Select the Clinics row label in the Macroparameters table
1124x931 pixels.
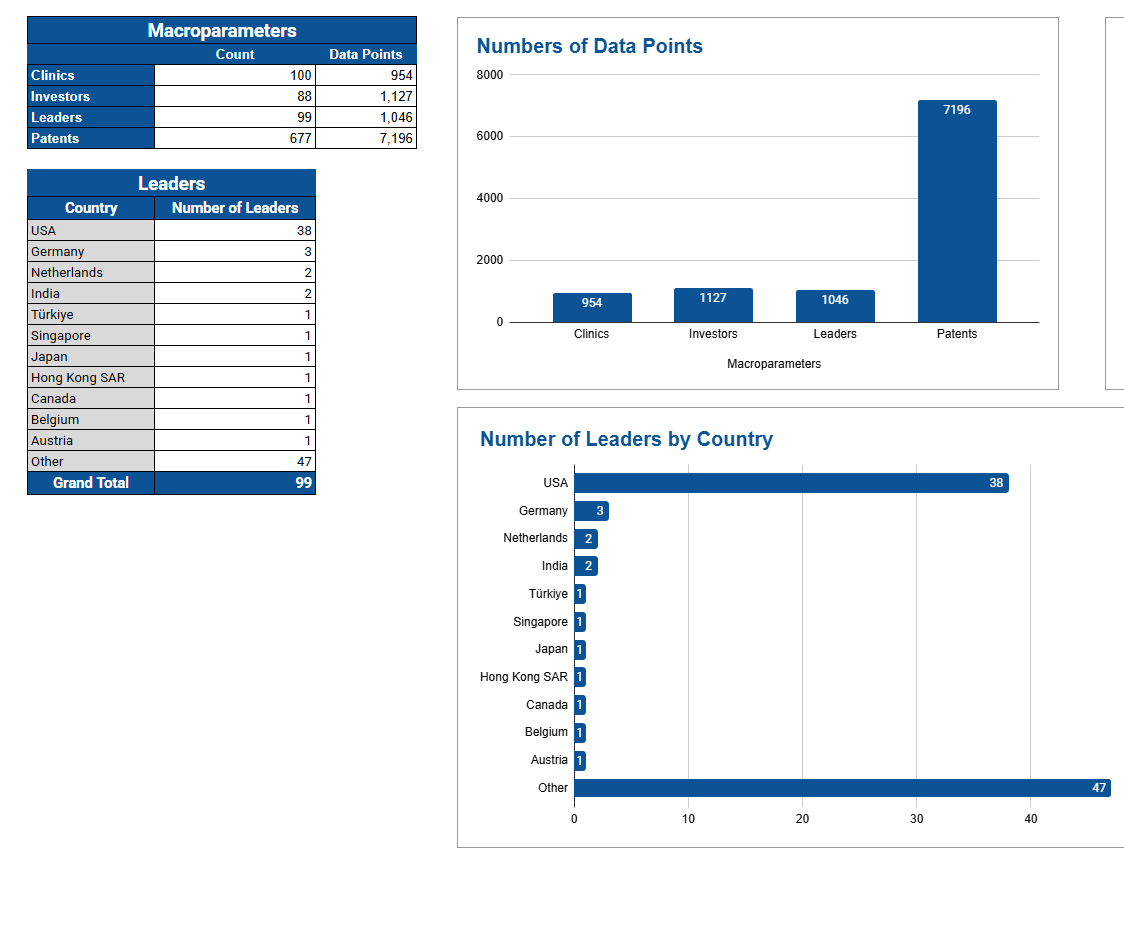tap(91, 75)
